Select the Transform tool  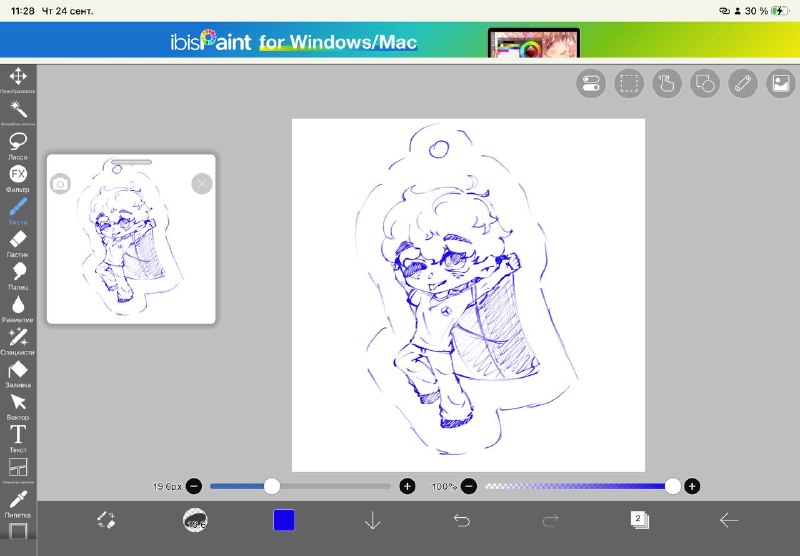pyautogui.click(x=18, y=80)
